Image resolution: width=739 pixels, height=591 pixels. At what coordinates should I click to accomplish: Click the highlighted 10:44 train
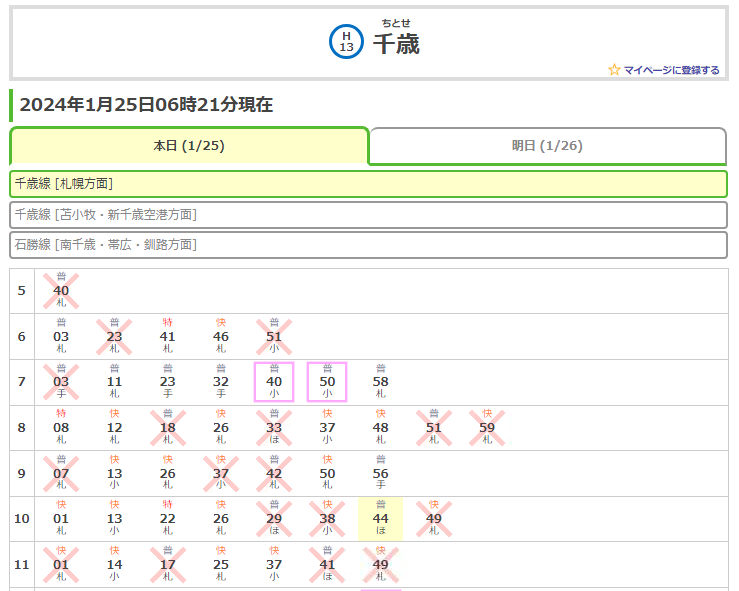(380, 519)
